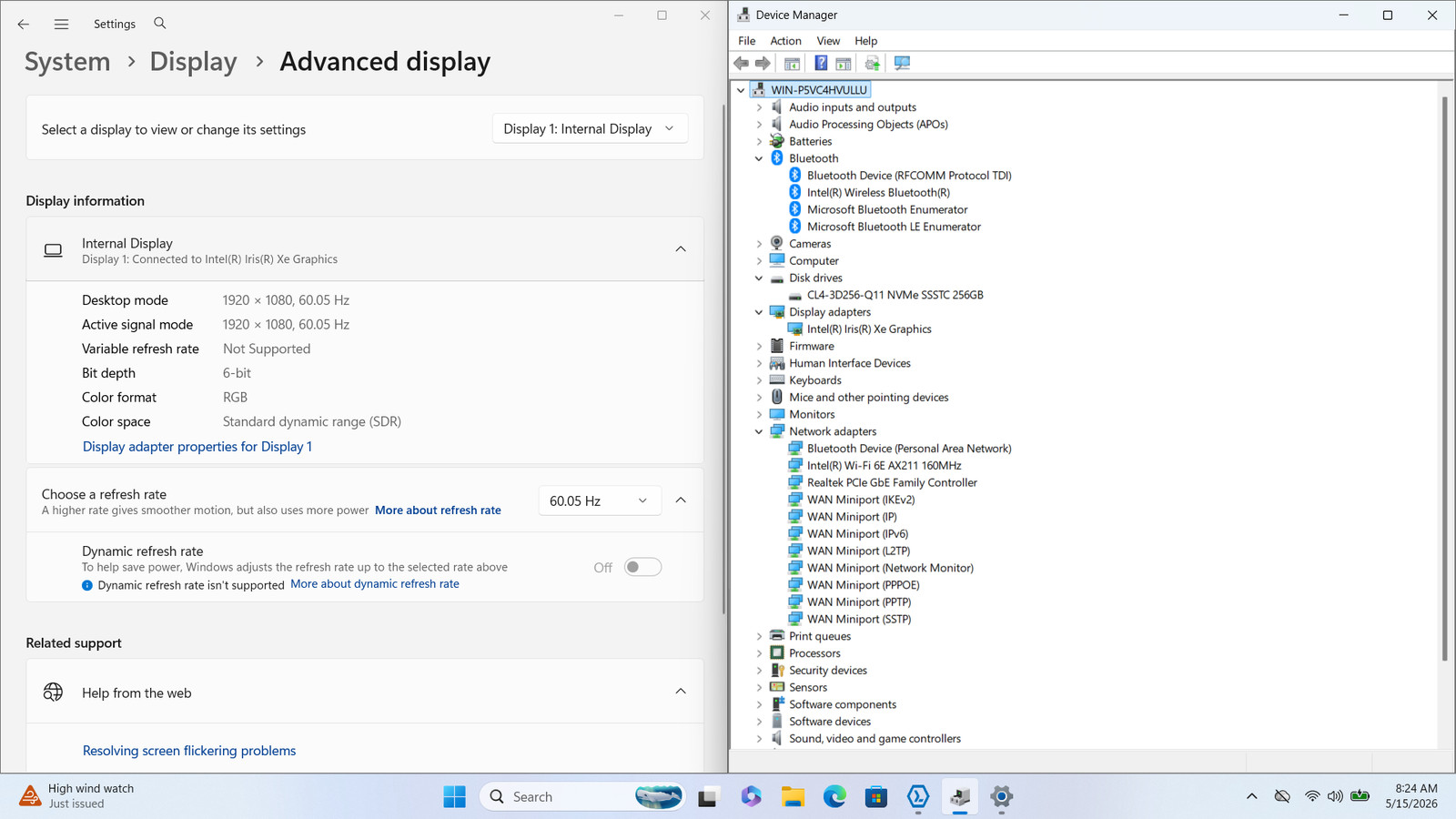The image size is (1456, 819).
Task: Open the Action menu in Device Manager
Action: [x=785, y=41]
